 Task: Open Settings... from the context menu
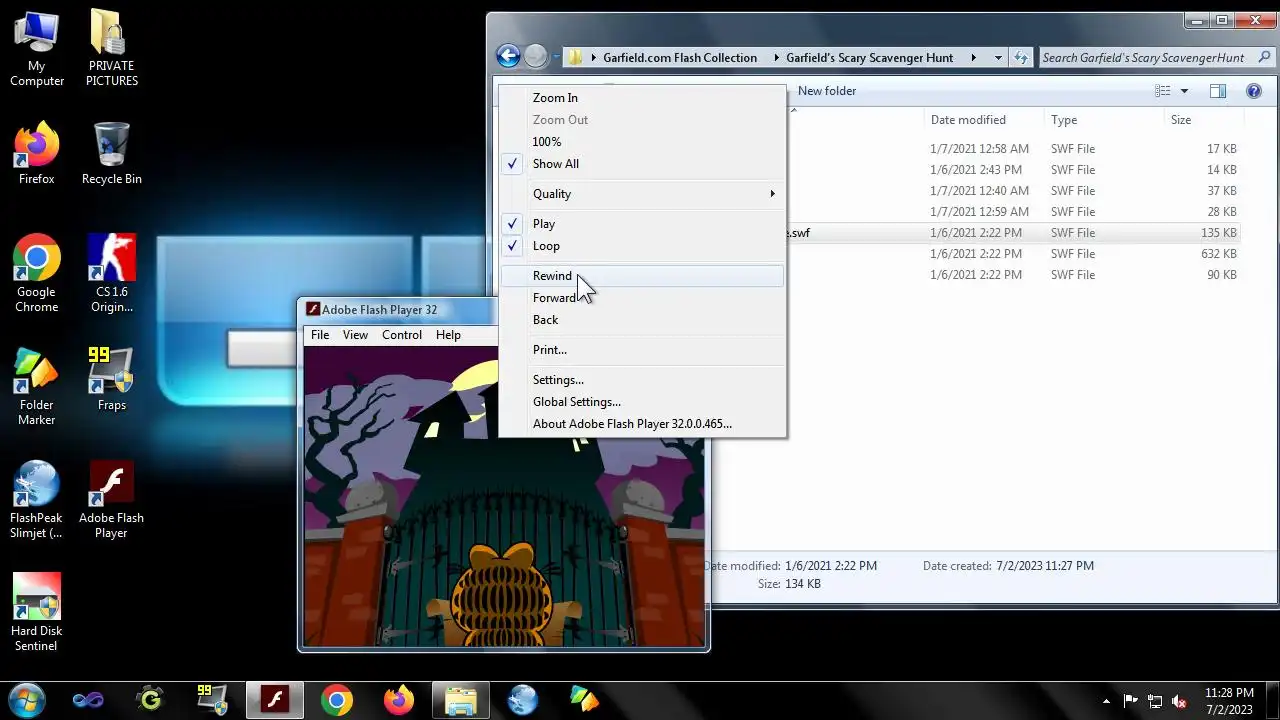pyautogui.click(x=642, y=380)
